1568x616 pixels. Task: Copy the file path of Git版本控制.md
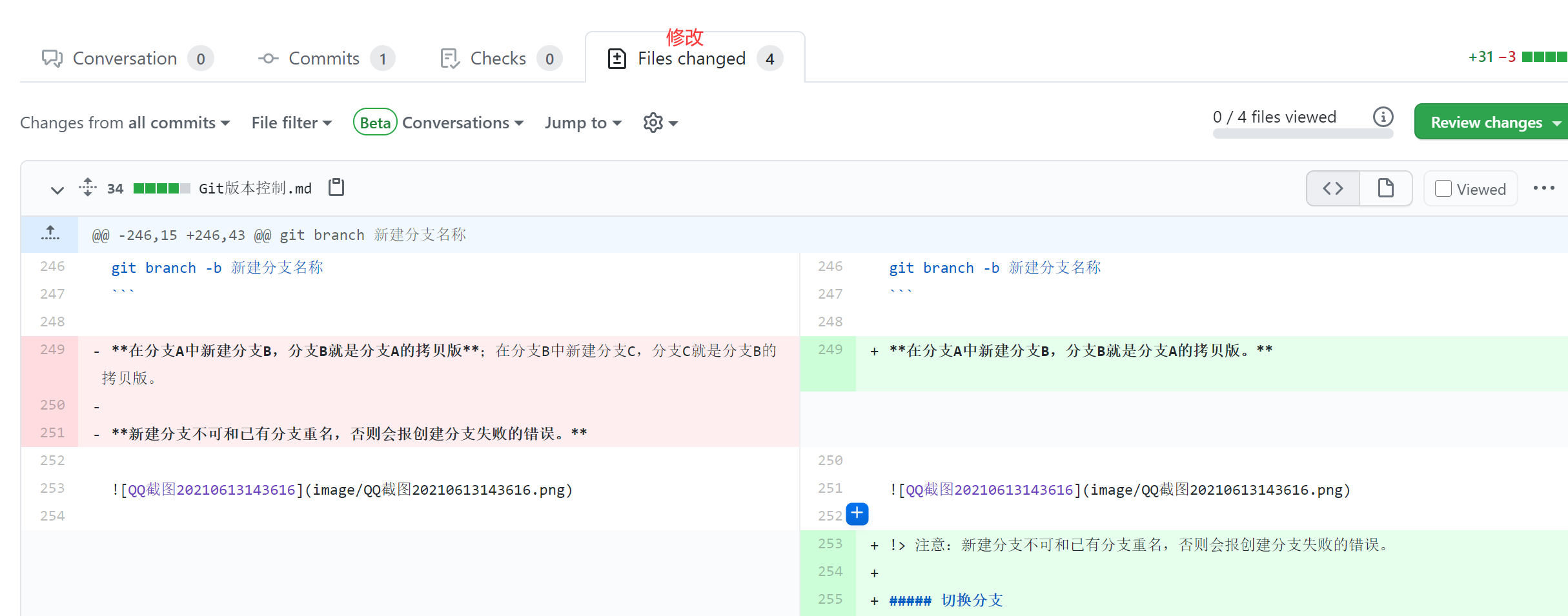coord(336,188)
